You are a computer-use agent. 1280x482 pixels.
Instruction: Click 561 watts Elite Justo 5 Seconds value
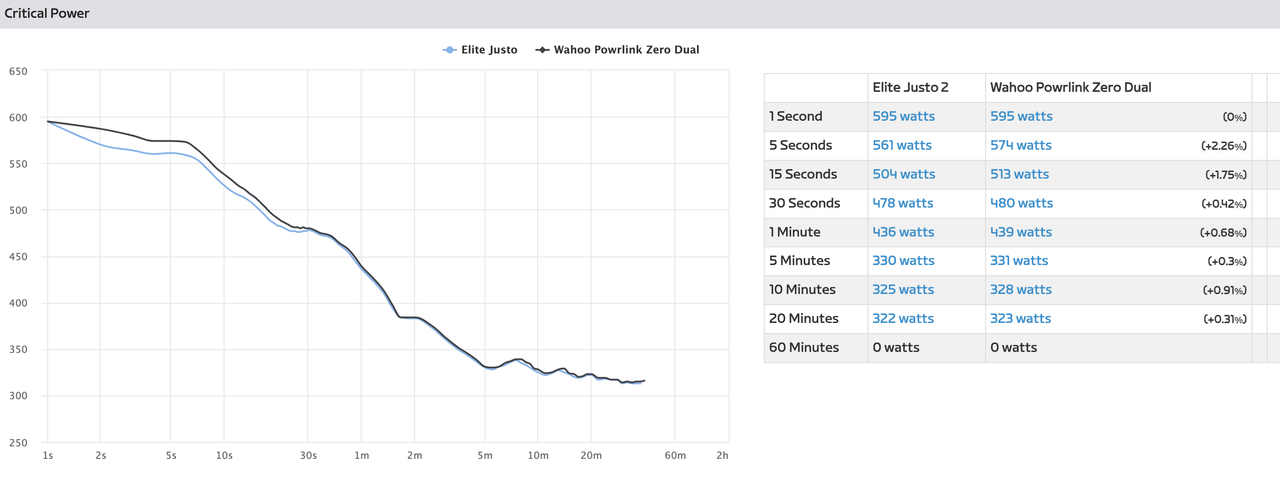tap(902, 145)
